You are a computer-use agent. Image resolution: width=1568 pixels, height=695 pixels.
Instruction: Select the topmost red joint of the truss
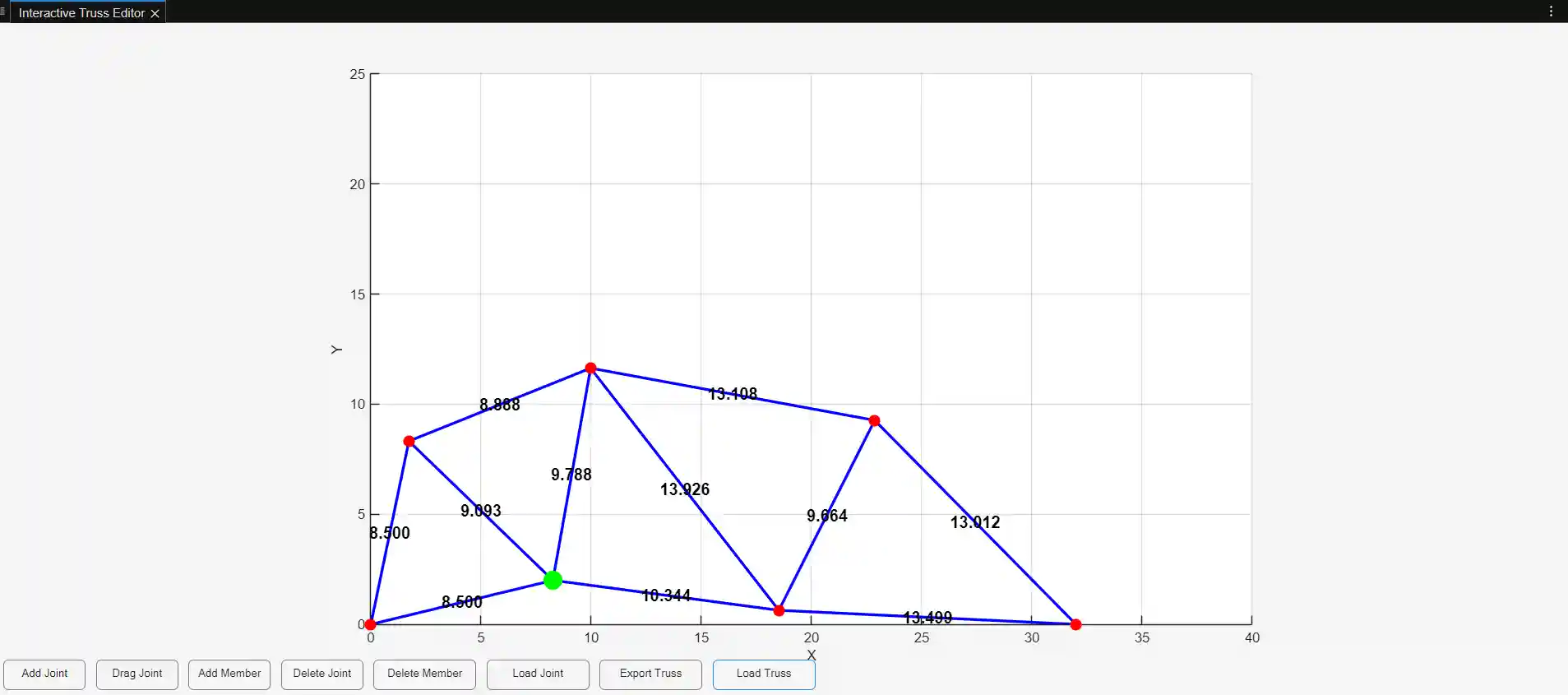coord(590,368)
